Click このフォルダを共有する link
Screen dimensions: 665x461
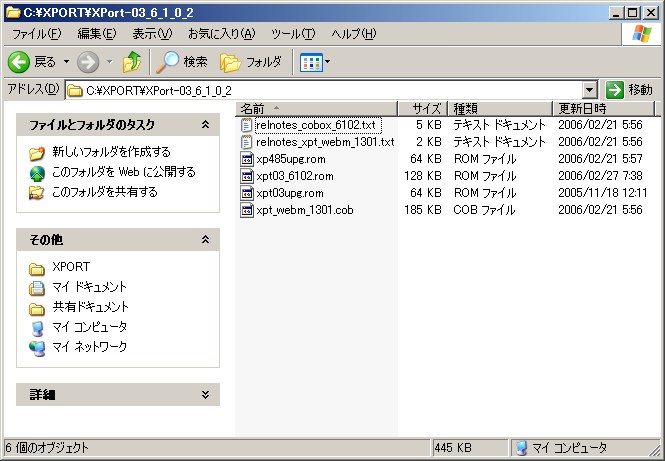[105, 192]
